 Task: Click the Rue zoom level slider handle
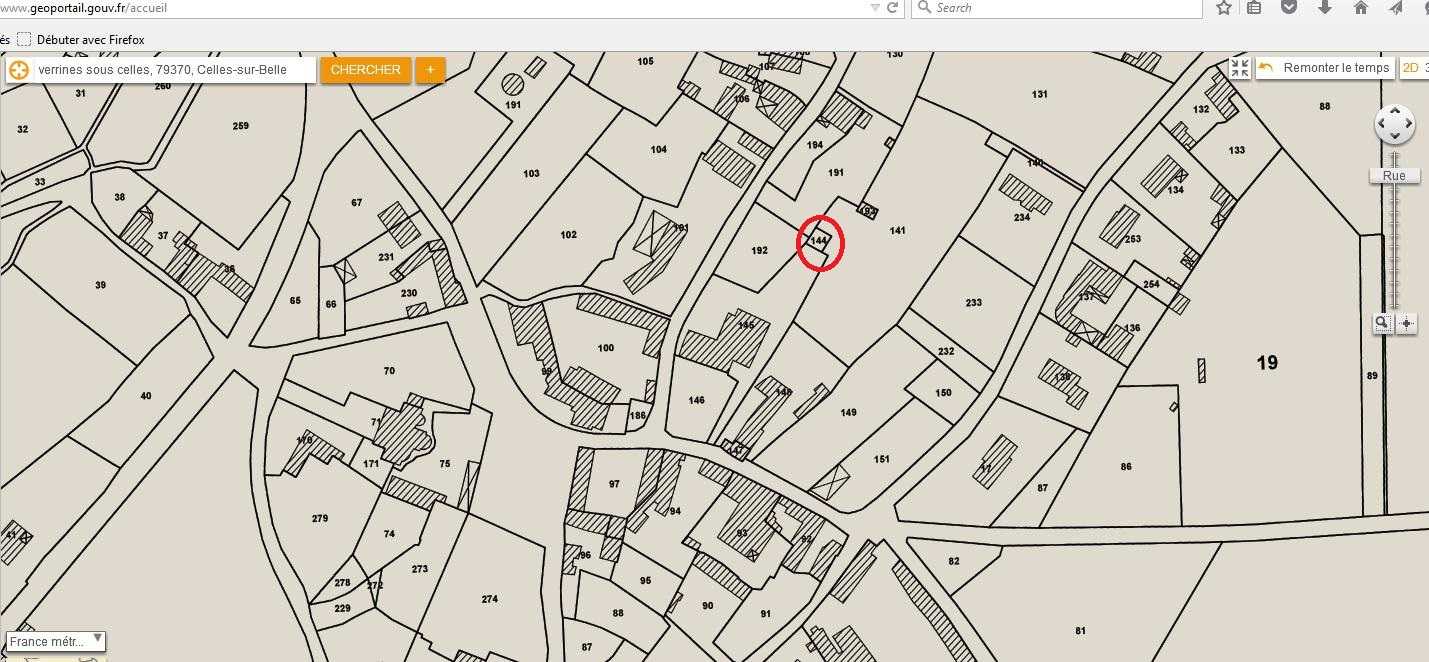(x=1394, y=176)
